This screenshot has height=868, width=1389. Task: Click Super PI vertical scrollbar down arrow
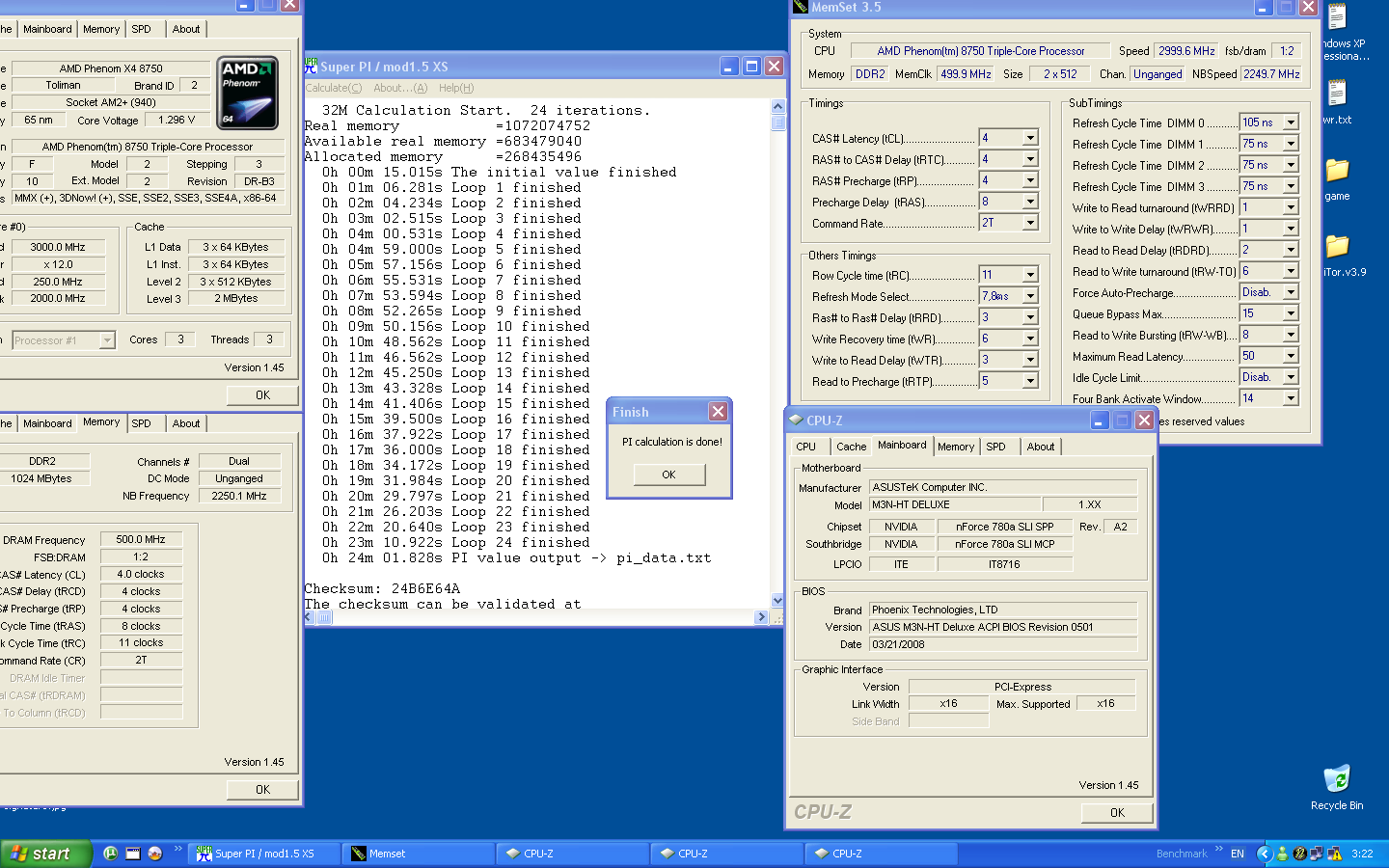pyautogui.click(x=777, y=600)
